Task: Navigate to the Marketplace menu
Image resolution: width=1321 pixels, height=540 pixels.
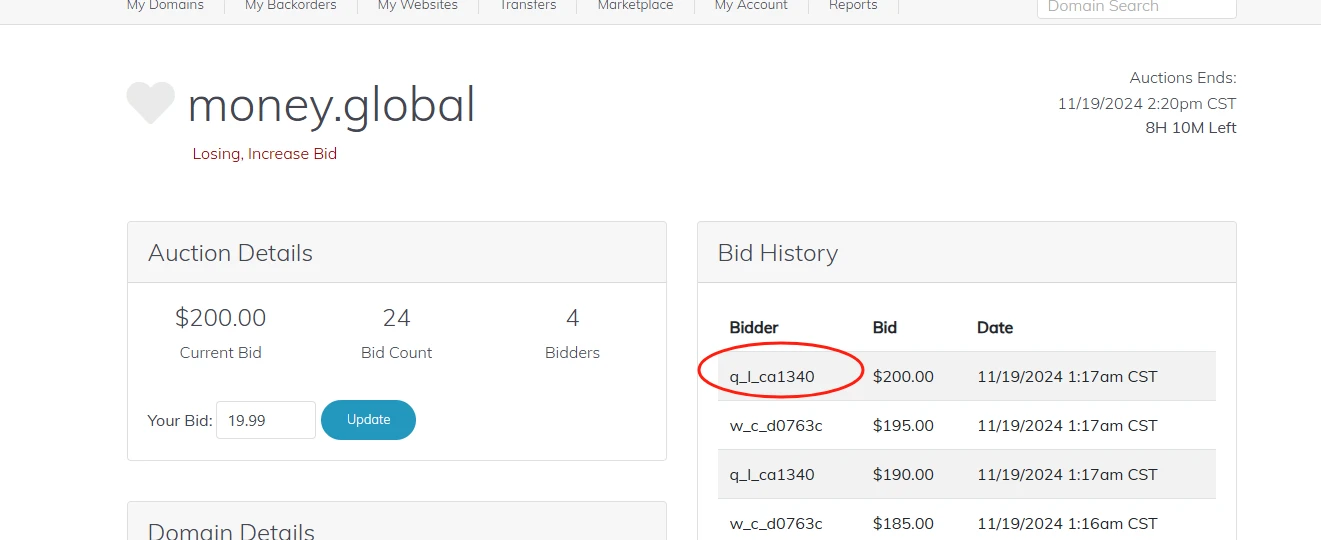Action: pyautogui.click(x=635, y=6)
